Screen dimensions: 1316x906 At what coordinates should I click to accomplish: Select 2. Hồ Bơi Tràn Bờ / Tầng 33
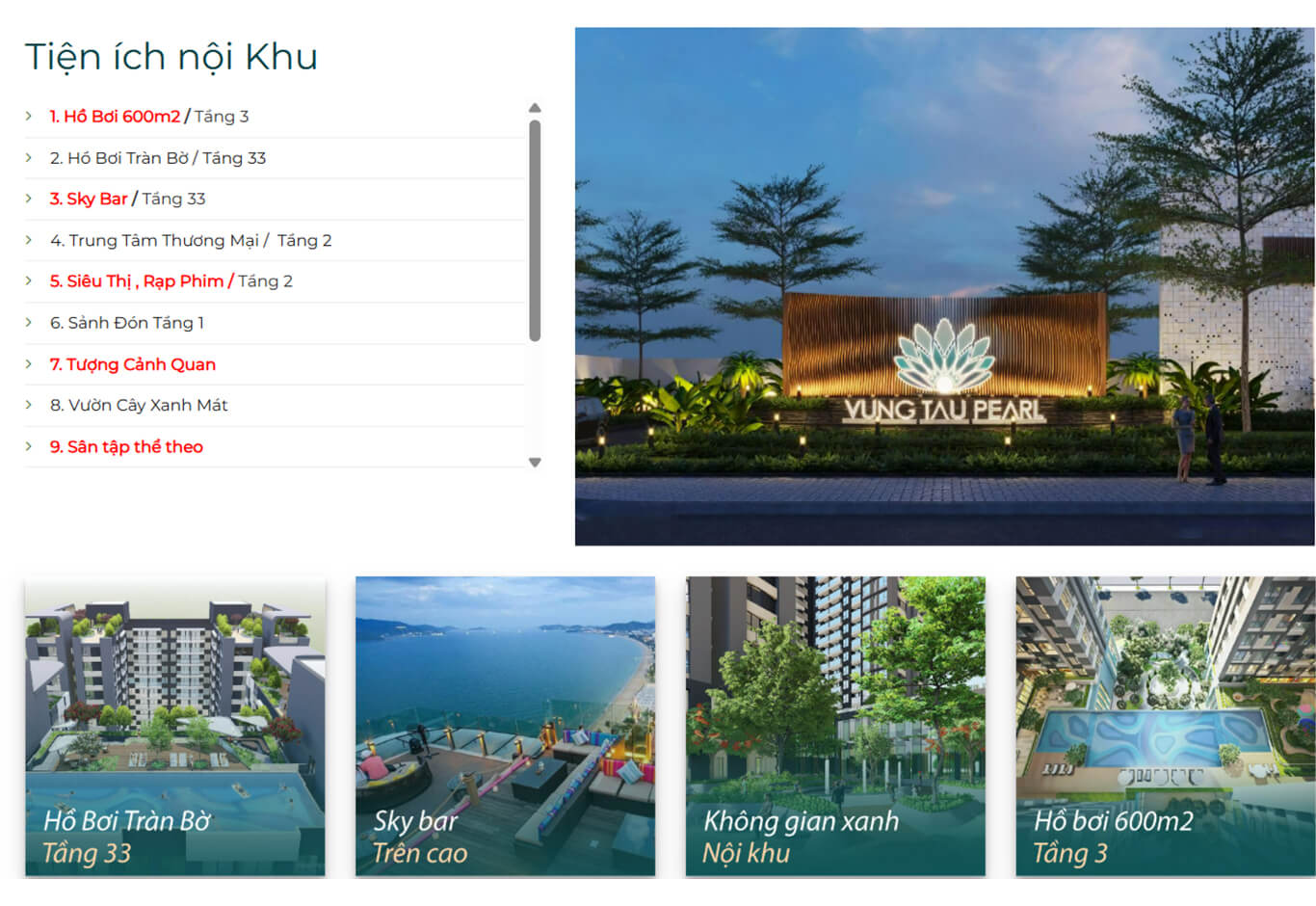click(158, 158)
